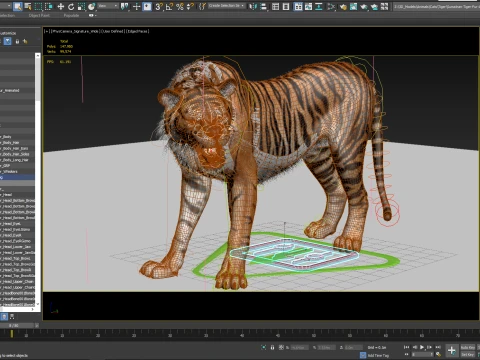The height and width of the screenshot is (360, 480).
Task: Click the Select and Place tool
Action: click(91, 6)
